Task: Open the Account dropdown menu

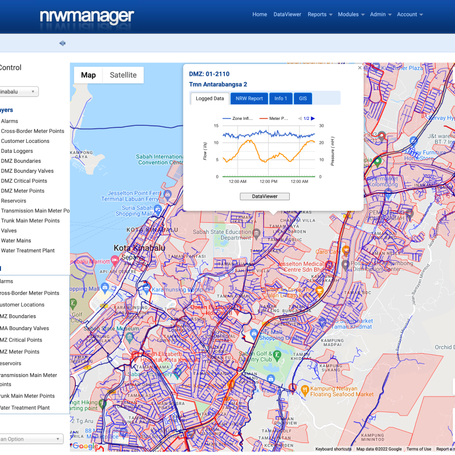Action: pos(409,14)
